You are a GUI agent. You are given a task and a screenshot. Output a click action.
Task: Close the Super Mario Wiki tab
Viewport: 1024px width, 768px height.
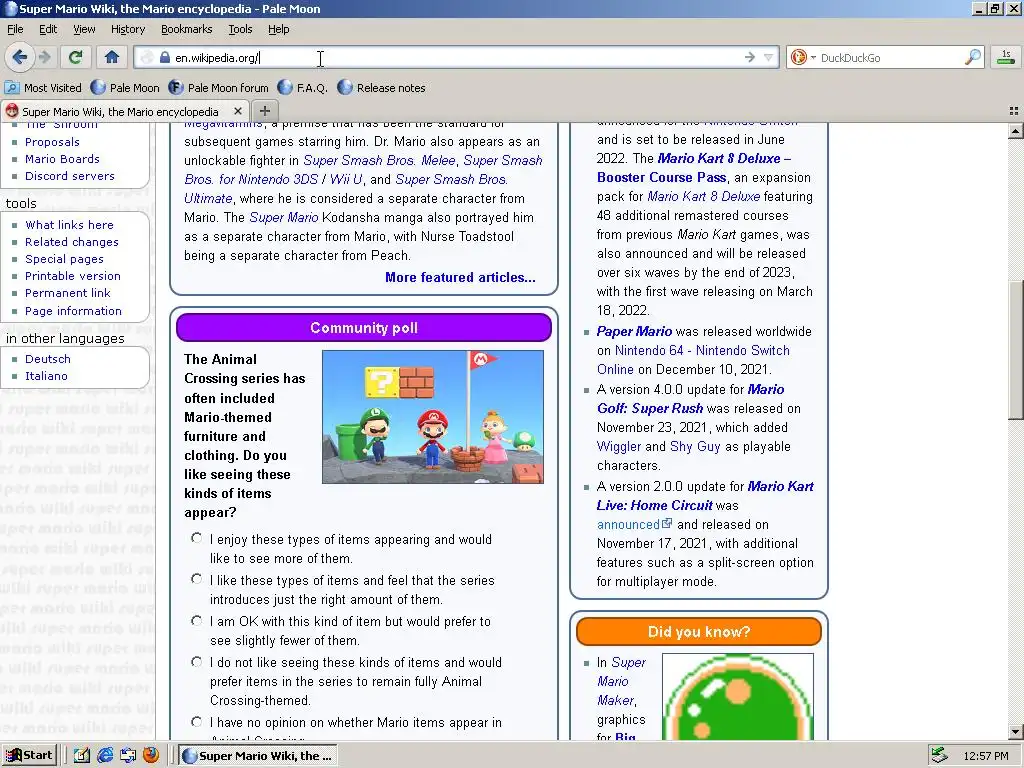pyautogui.click(x=238, y=111)
